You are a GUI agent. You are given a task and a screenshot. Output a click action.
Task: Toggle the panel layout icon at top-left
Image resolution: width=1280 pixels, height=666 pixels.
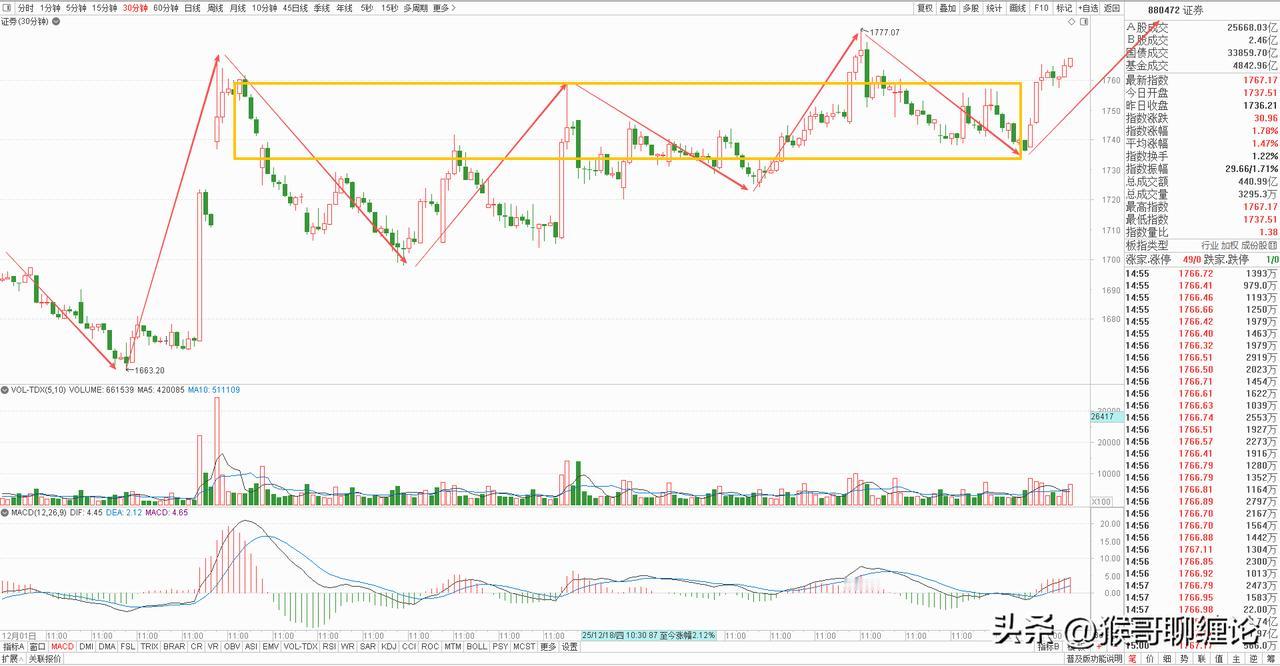click(8, 7)
